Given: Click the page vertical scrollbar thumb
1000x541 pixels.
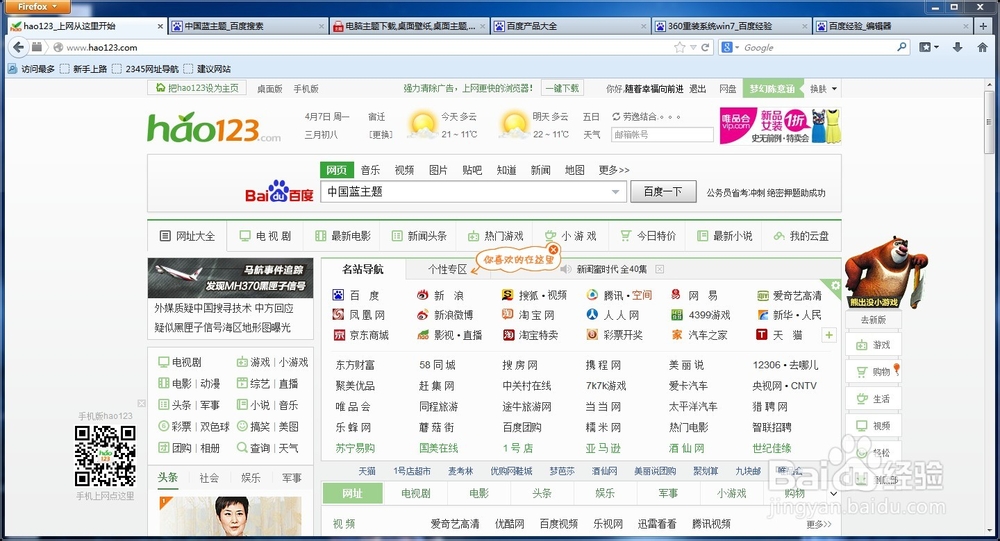Looking at the screenshot, I should click(989, 121).
